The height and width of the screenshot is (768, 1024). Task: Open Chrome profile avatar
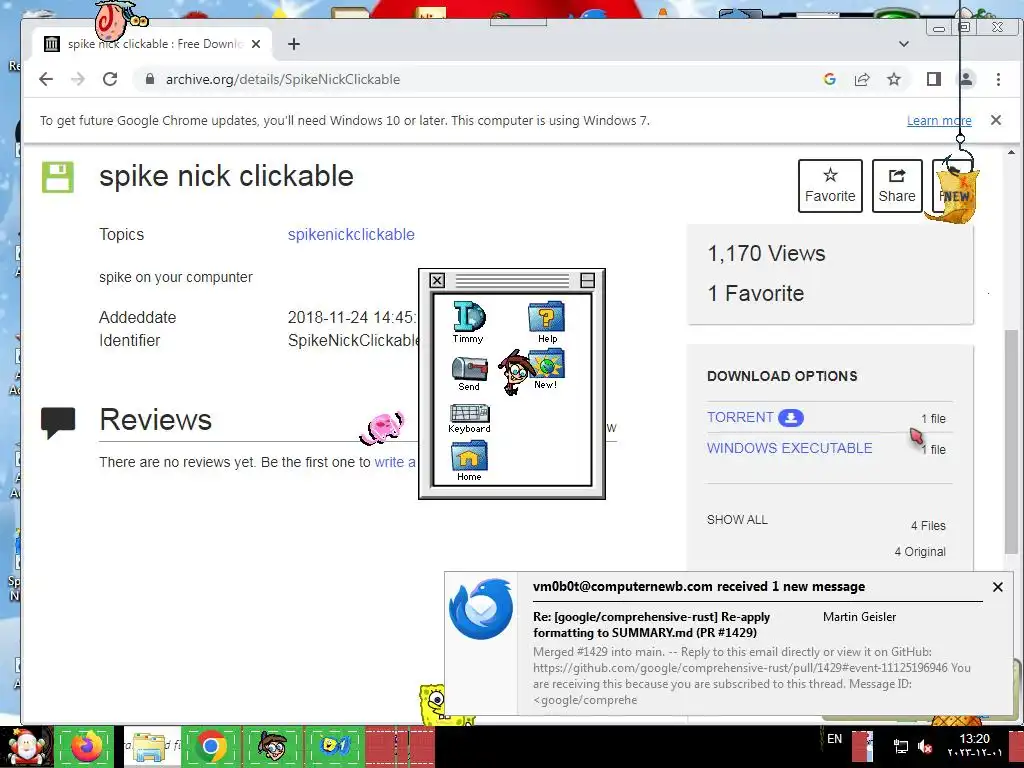click(966, 79)
